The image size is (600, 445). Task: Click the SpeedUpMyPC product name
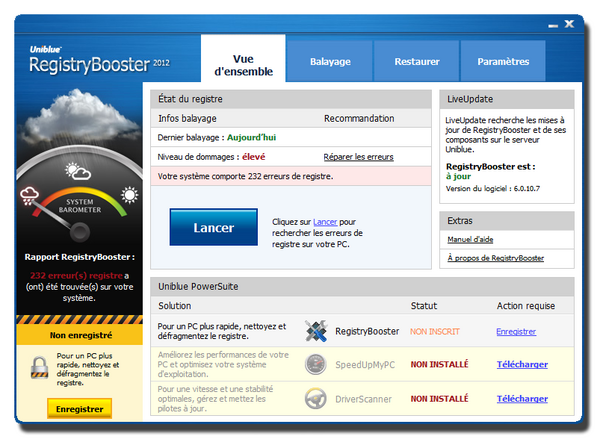tap(365, 365)
